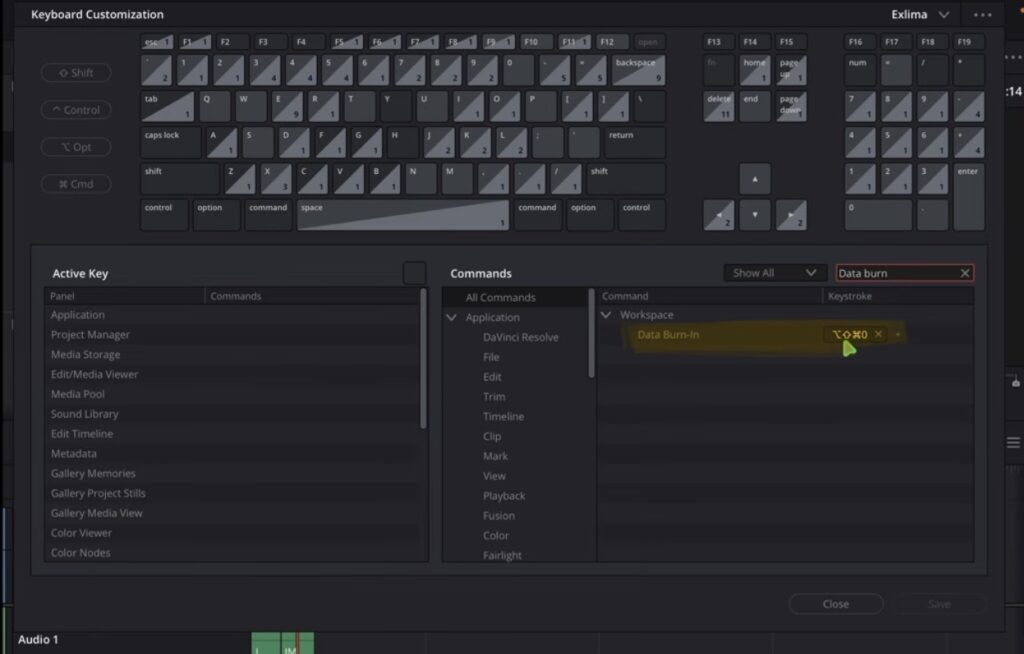Select the File command category
The image size is (1024, 654).
point(491,357)
